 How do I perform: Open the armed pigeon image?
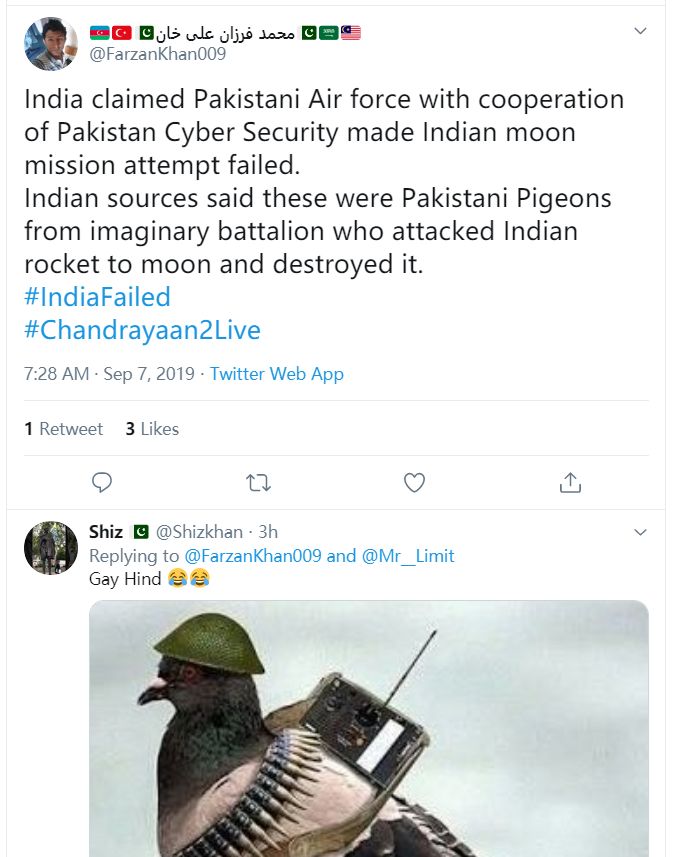[368, 728]
